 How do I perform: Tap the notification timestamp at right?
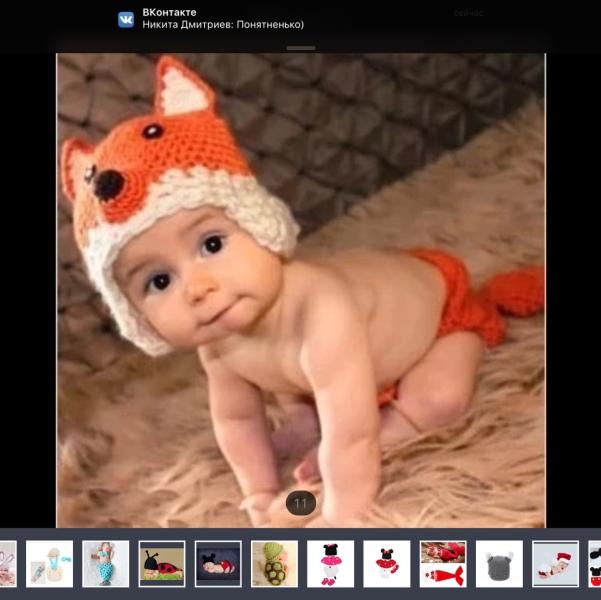pos(468,14)
